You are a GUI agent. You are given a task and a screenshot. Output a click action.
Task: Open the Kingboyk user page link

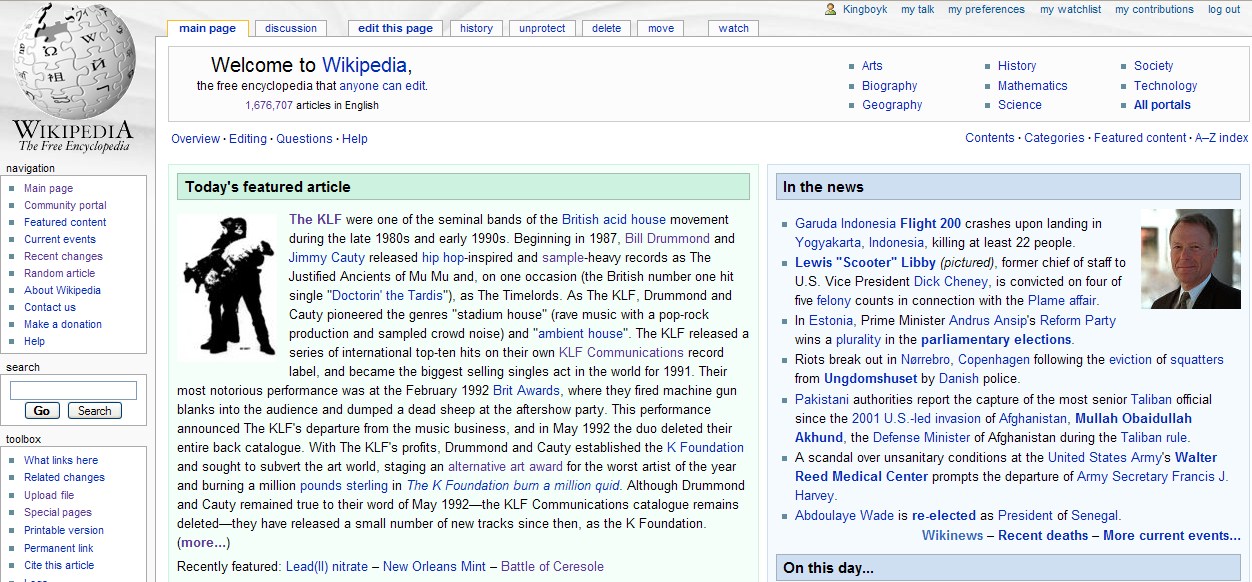(x=864, y=9)
